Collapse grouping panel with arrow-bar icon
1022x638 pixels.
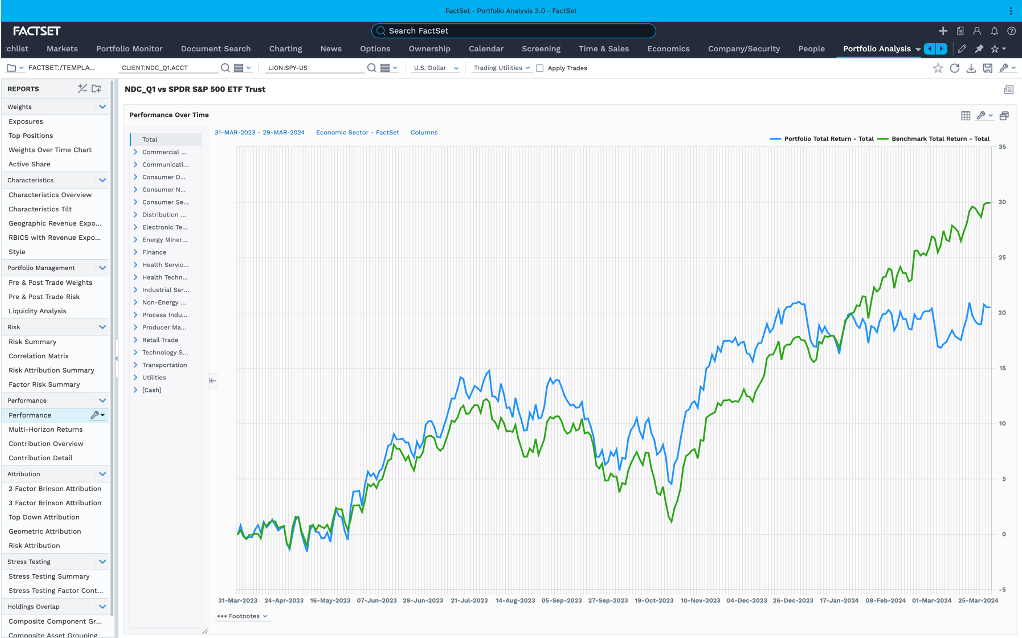pyautogui.click(x=212, y=381)
